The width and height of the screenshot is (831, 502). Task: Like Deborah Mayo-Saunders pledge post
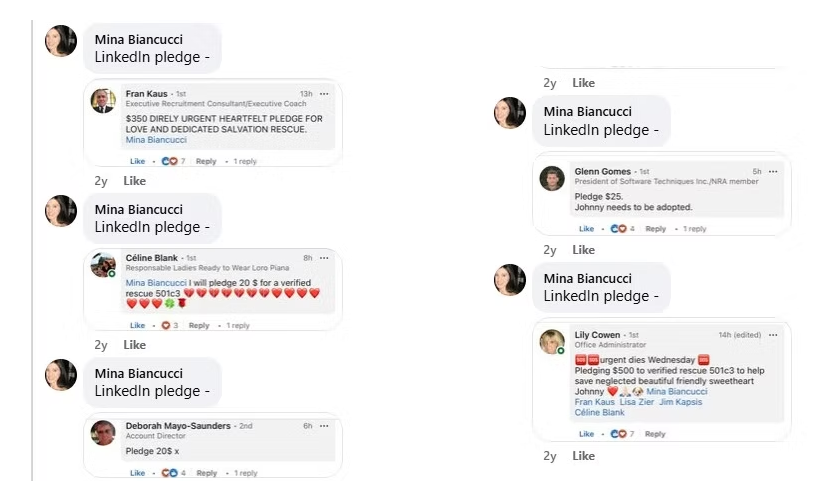click(x=137, y=473)
